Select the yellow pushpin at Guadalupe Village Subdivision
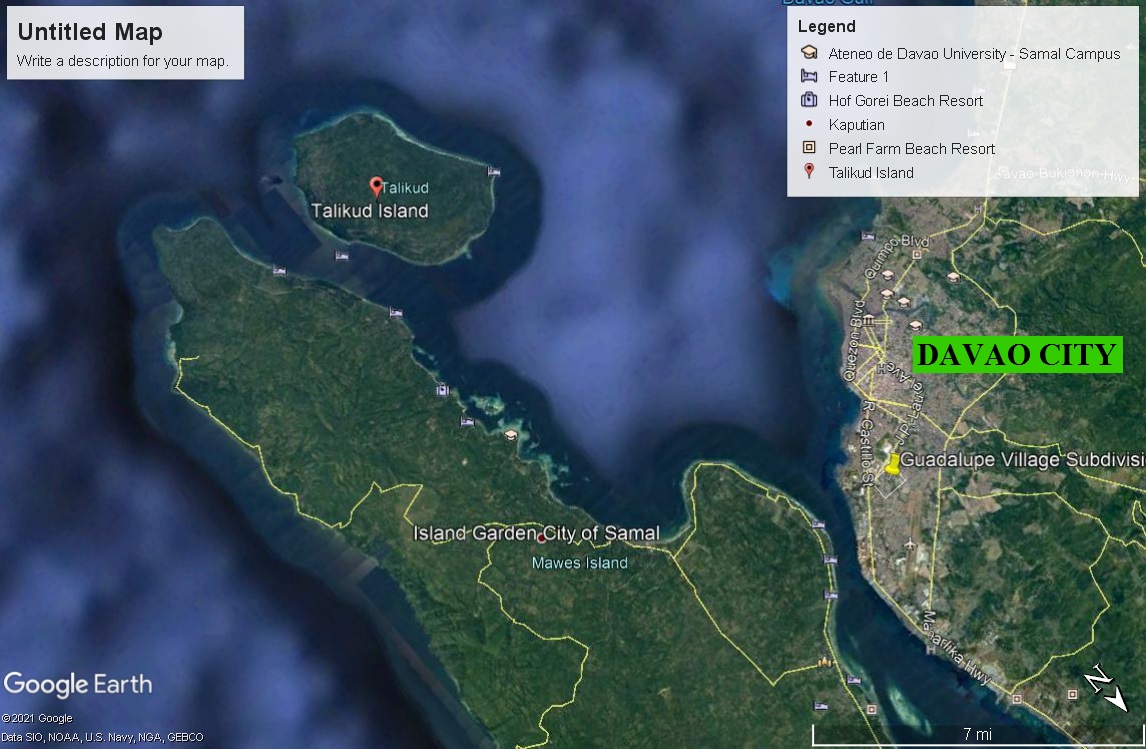Viewport: 1146px width, 749px height. (x=892, y=464)
